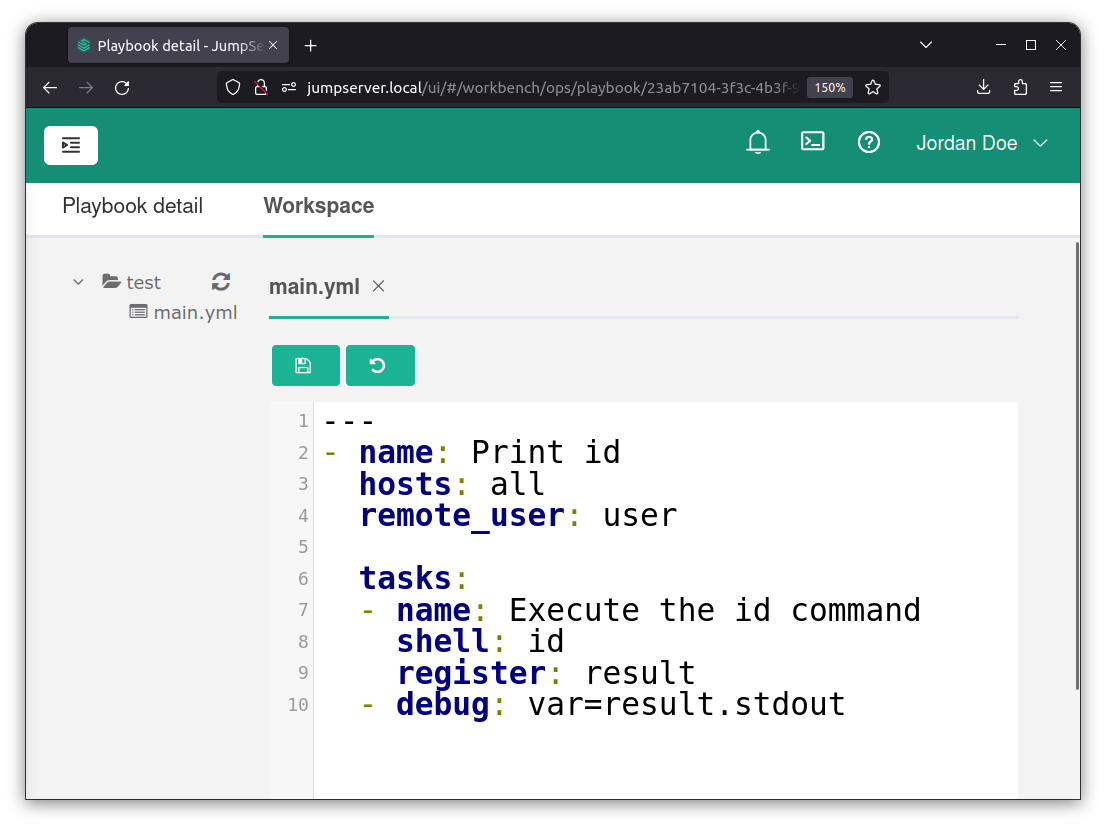Bookmark this page with star icon
1106x828 pixels.
point(873,88)
